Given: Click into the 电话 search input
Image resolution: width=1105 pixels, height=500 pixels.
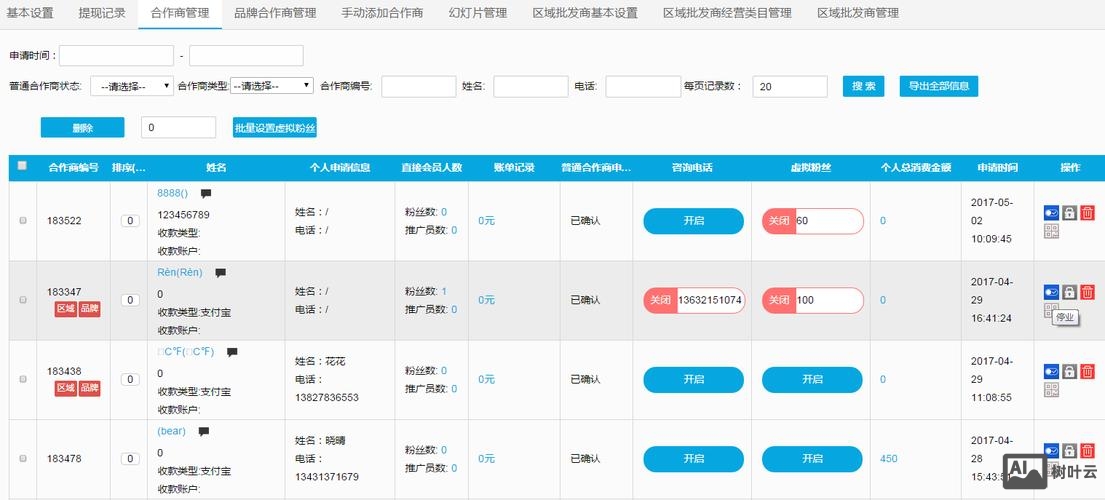Looking at the screenshot, I should 643,87.
